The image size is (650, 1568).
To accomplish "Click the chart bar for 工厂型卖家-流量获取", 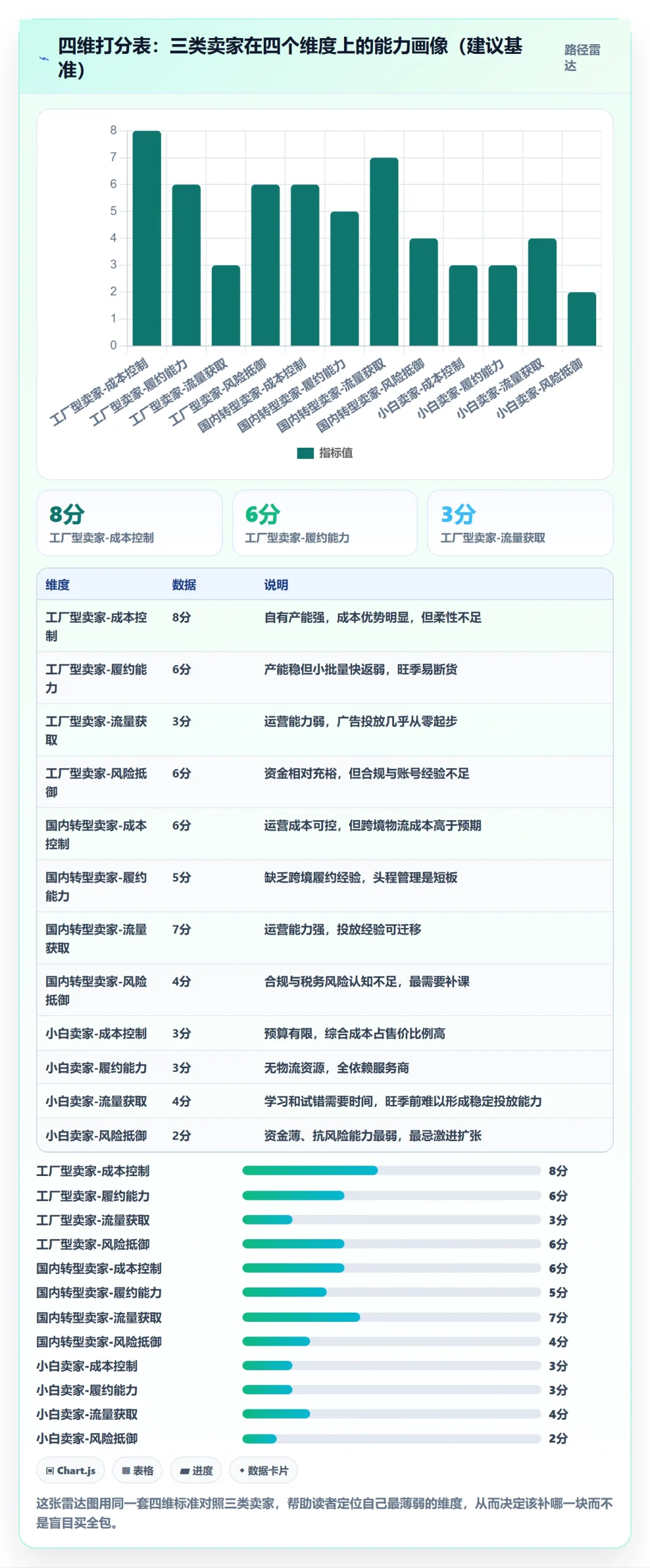I will click(x=226, y=305).
